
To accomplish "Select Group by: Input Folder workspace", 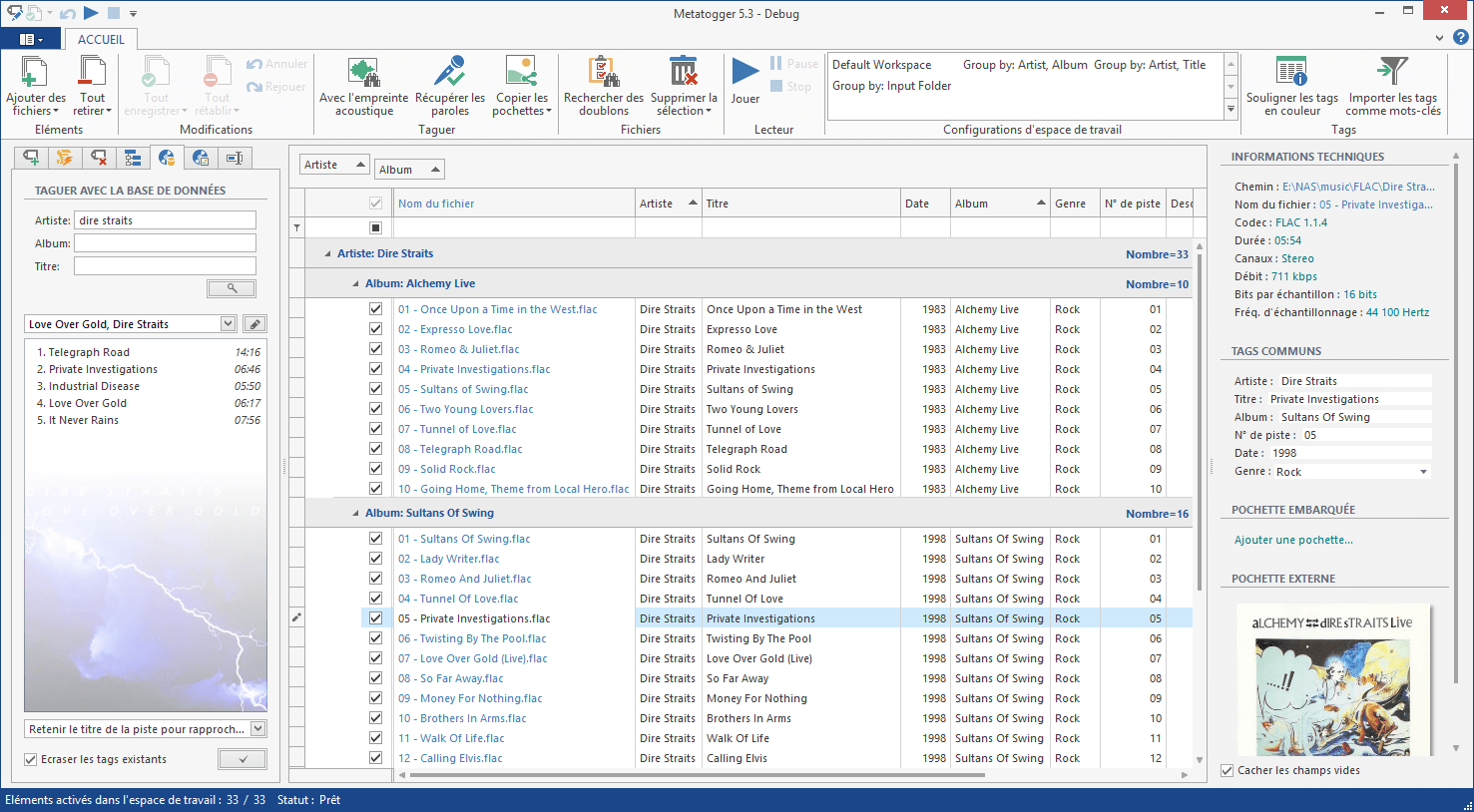I will pos(891,86).
